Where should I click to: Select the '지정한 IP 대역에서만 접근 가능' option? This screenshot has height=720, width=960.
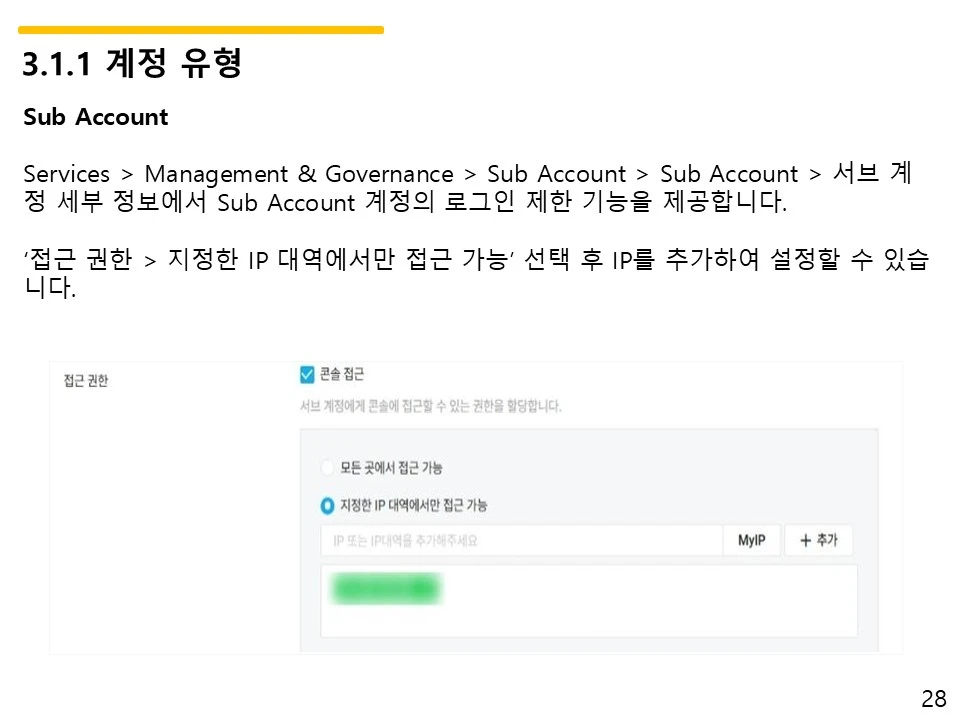click(327, 505)
